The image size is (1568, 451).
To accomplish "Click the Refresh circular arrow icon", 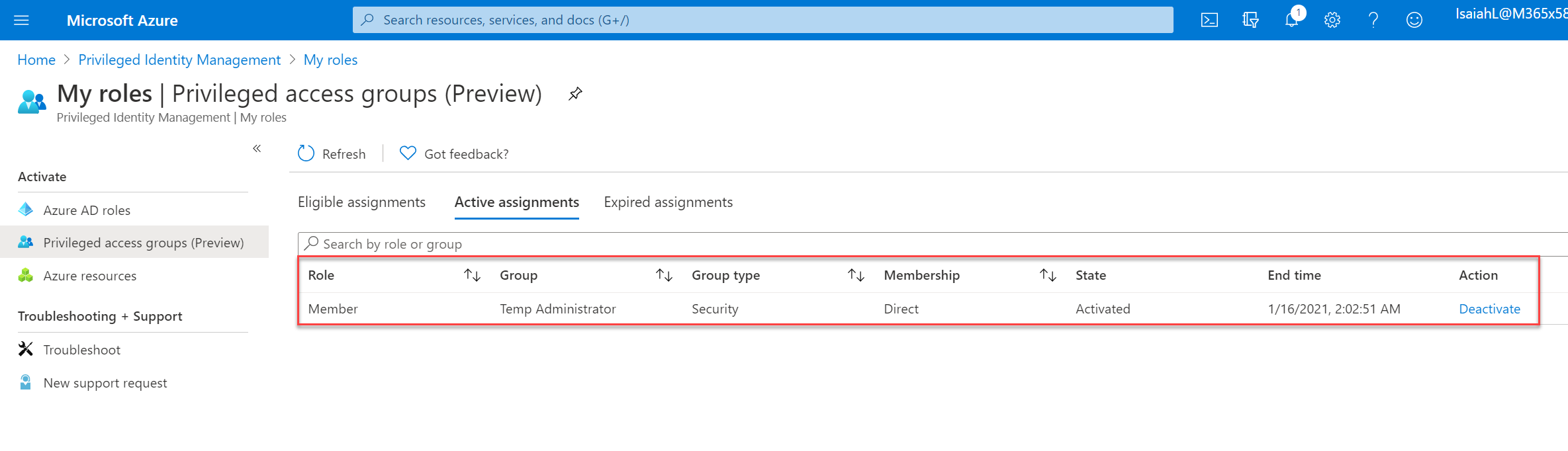I will pyautogui.click(x=306, y=153).
